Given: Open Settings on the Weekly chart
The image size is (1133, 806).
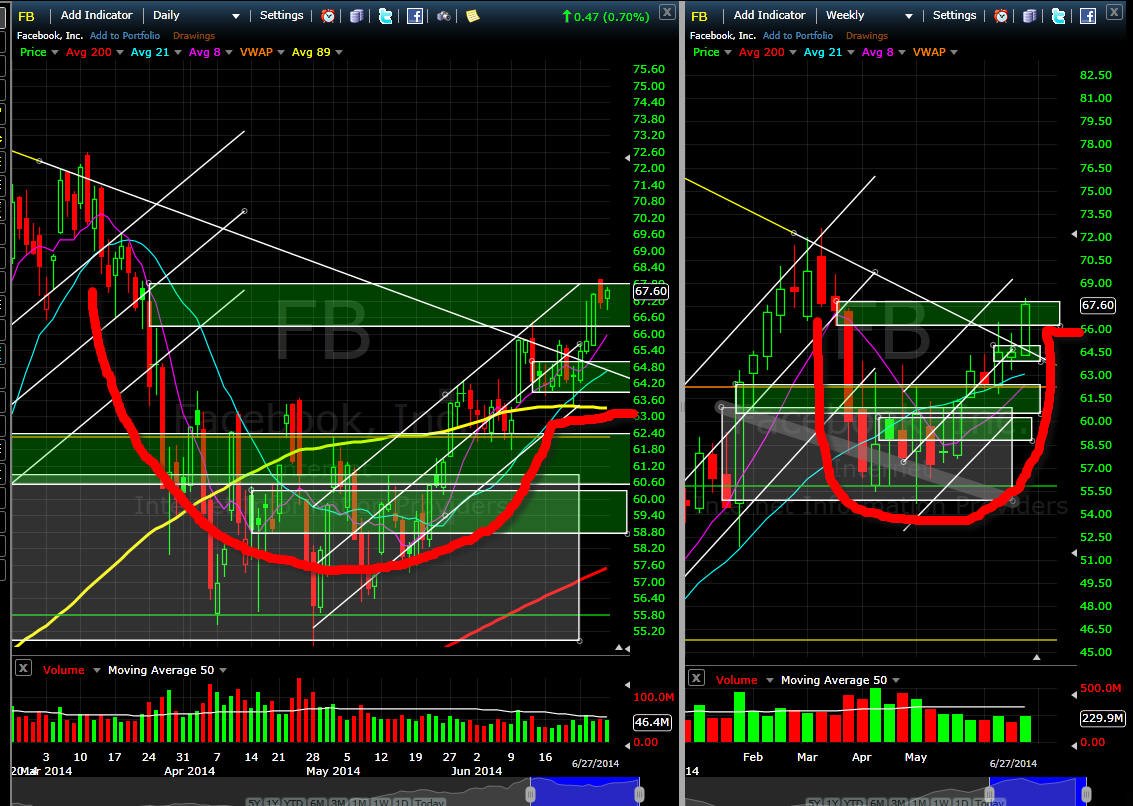Looking at the screenshot, I should pos(955,15).
